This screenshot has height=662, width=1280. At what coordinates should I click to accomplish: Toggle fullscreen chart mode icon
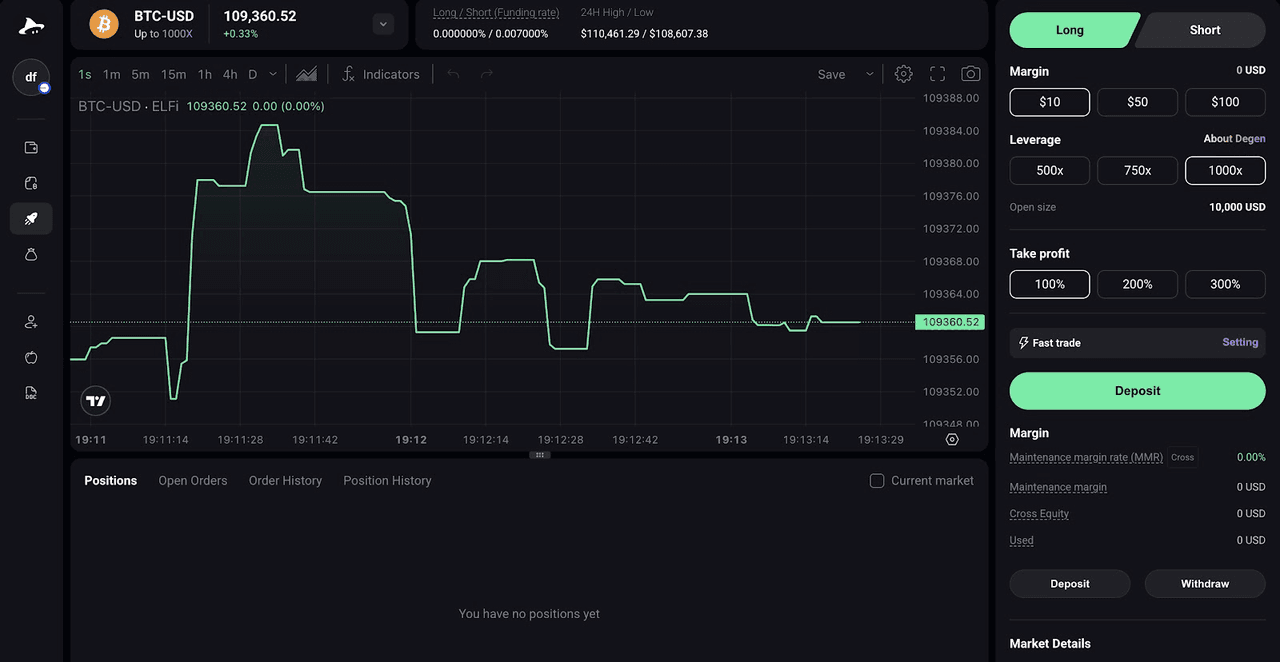938,74
